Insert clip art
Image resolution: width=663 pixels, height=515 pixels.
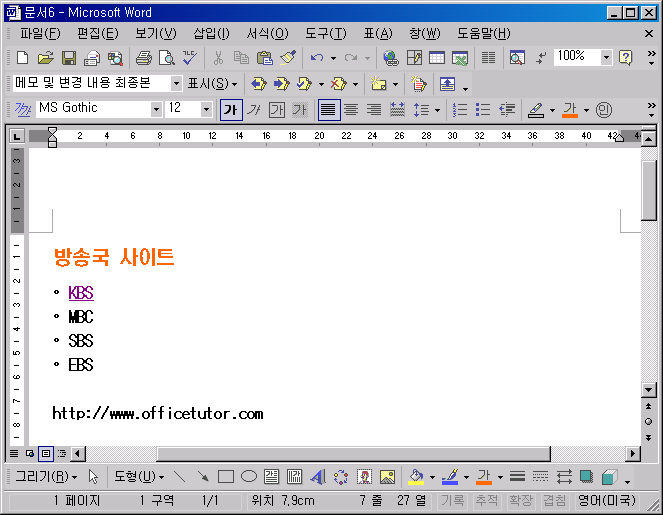pos(364,477)
